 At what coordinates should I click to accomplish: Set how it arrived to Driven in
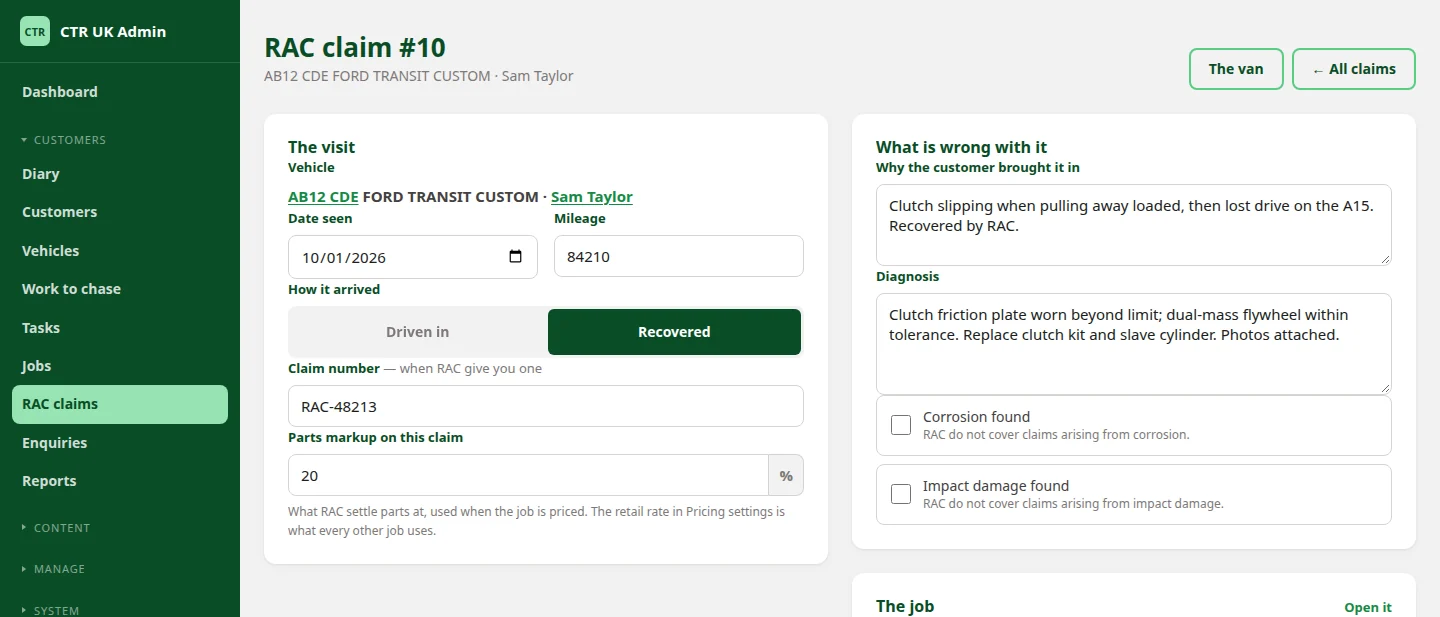[x=417, y=332]
